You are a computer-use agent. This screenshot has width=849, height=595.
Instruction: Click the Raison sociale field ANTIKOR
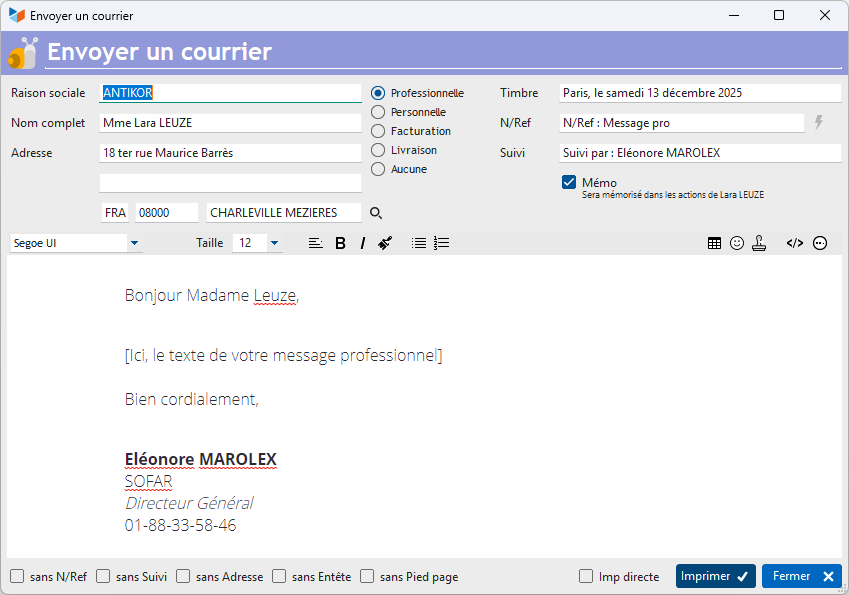pos(230,93)
